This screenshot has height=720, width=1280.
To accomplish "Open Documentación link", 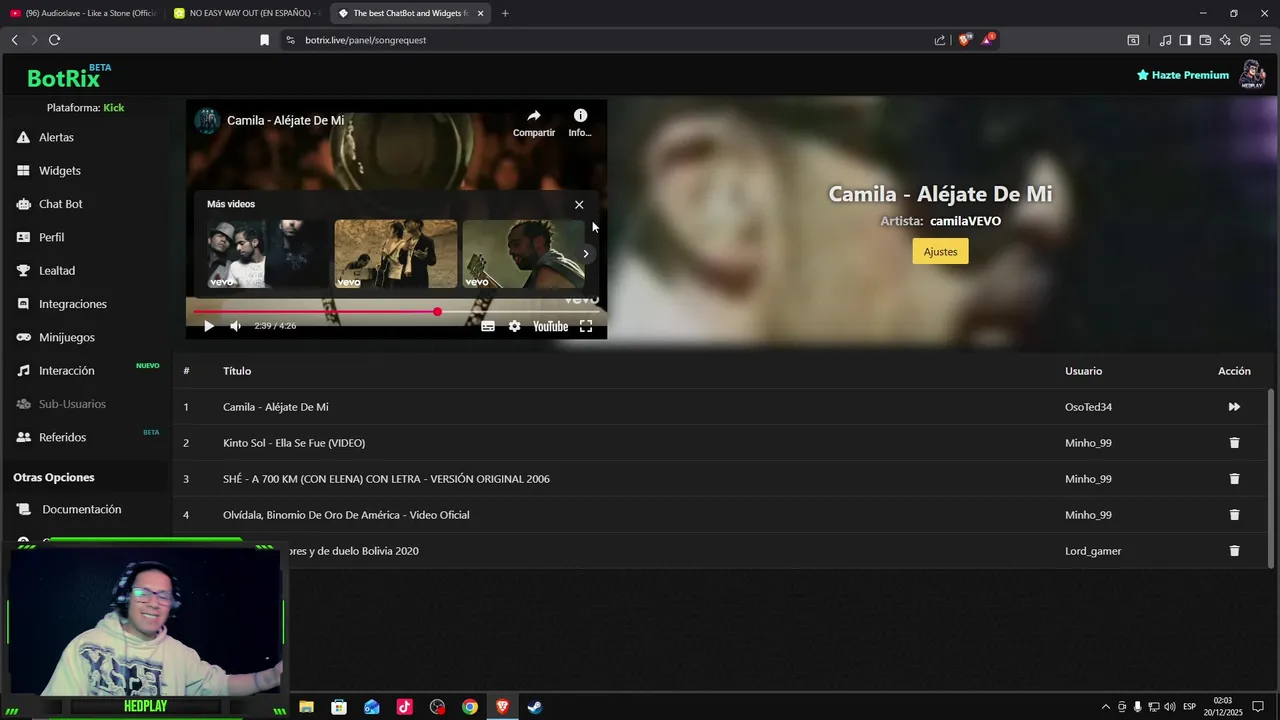I will (x=81, y=509).
